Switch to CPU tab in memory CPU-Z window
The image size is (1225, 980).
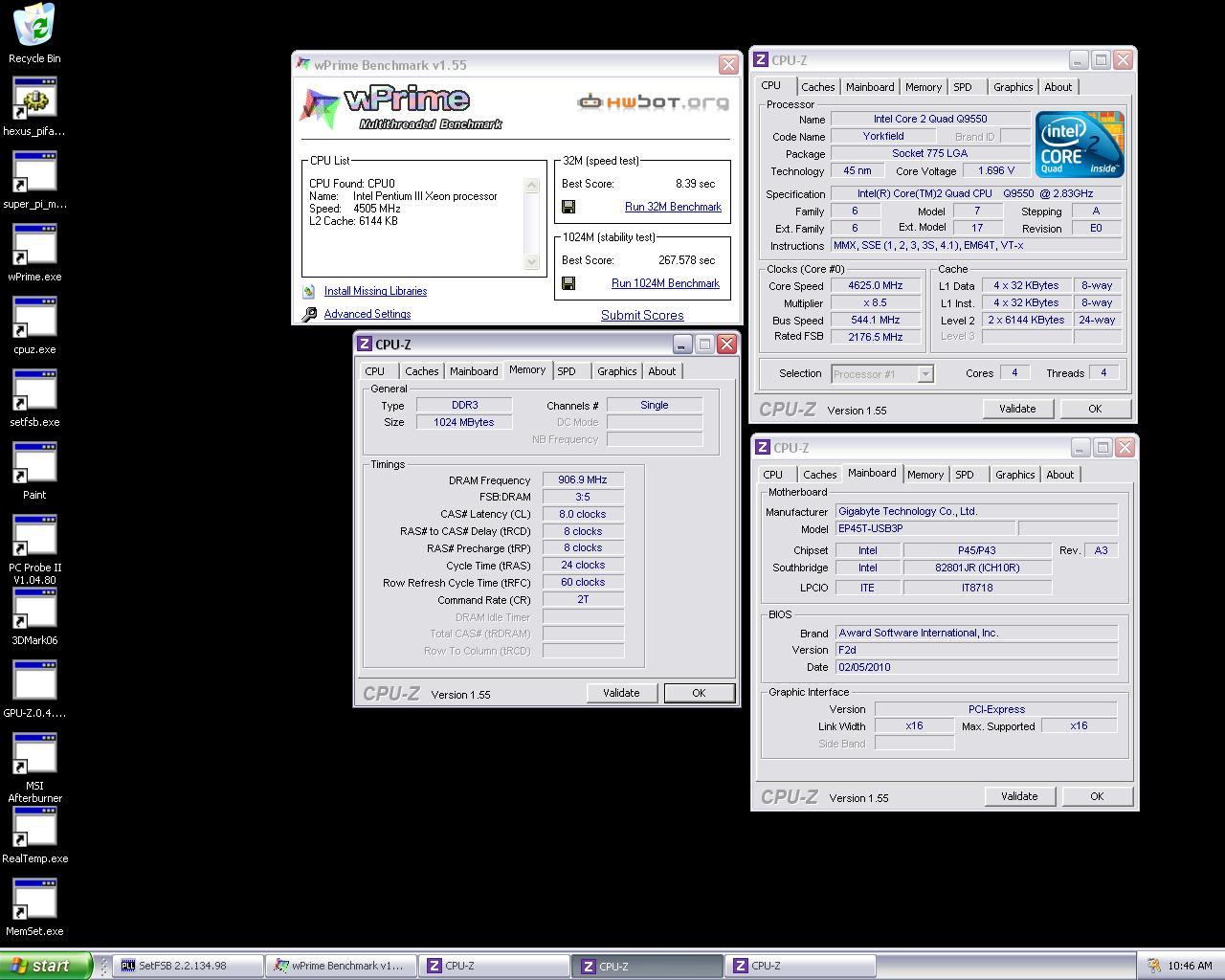coord(375,371)
